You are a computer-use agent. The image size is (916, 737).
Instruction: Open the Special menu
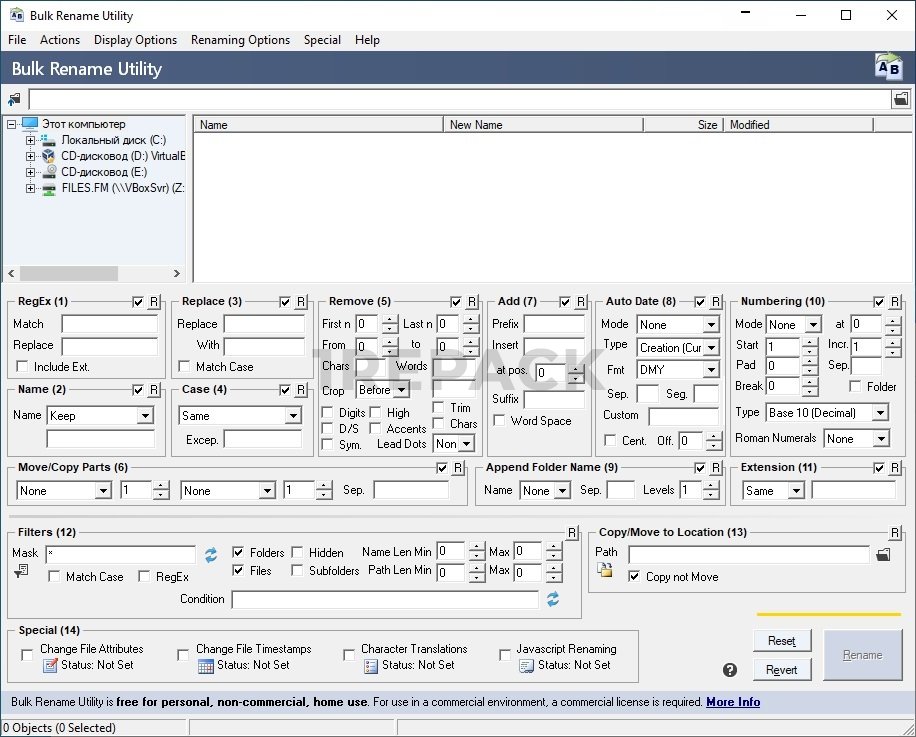322,40
